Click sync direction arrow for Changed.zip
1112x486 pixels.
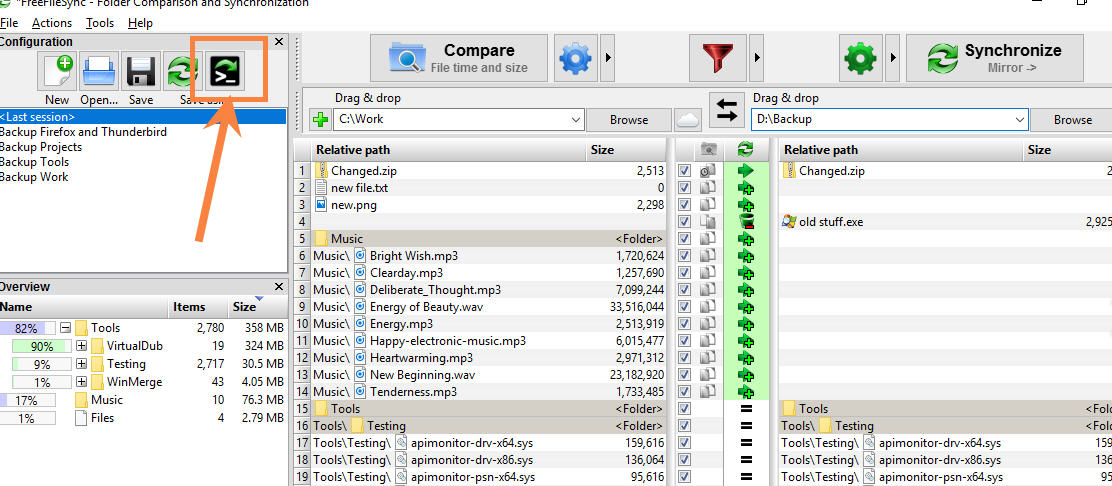(x=745, y=170)
